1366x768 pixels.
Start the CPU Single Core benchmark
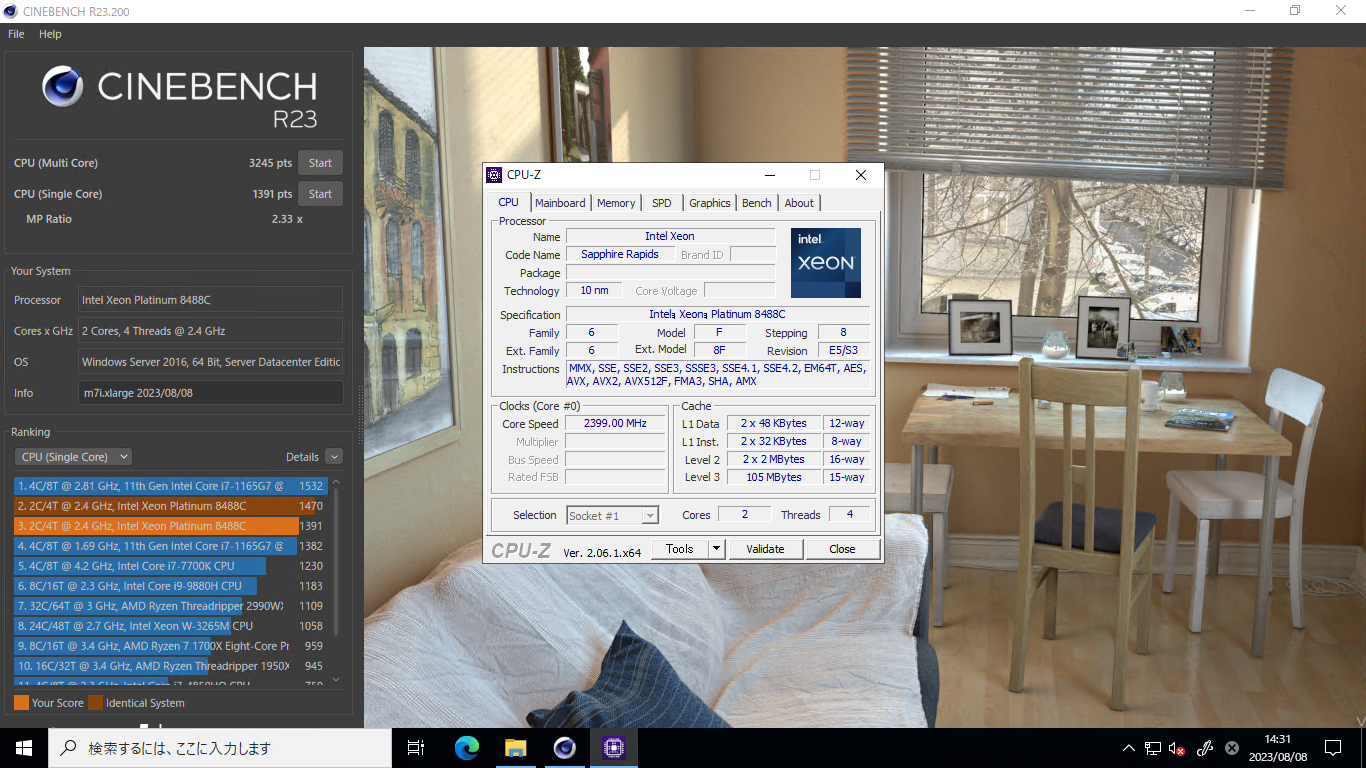(320, 194)
